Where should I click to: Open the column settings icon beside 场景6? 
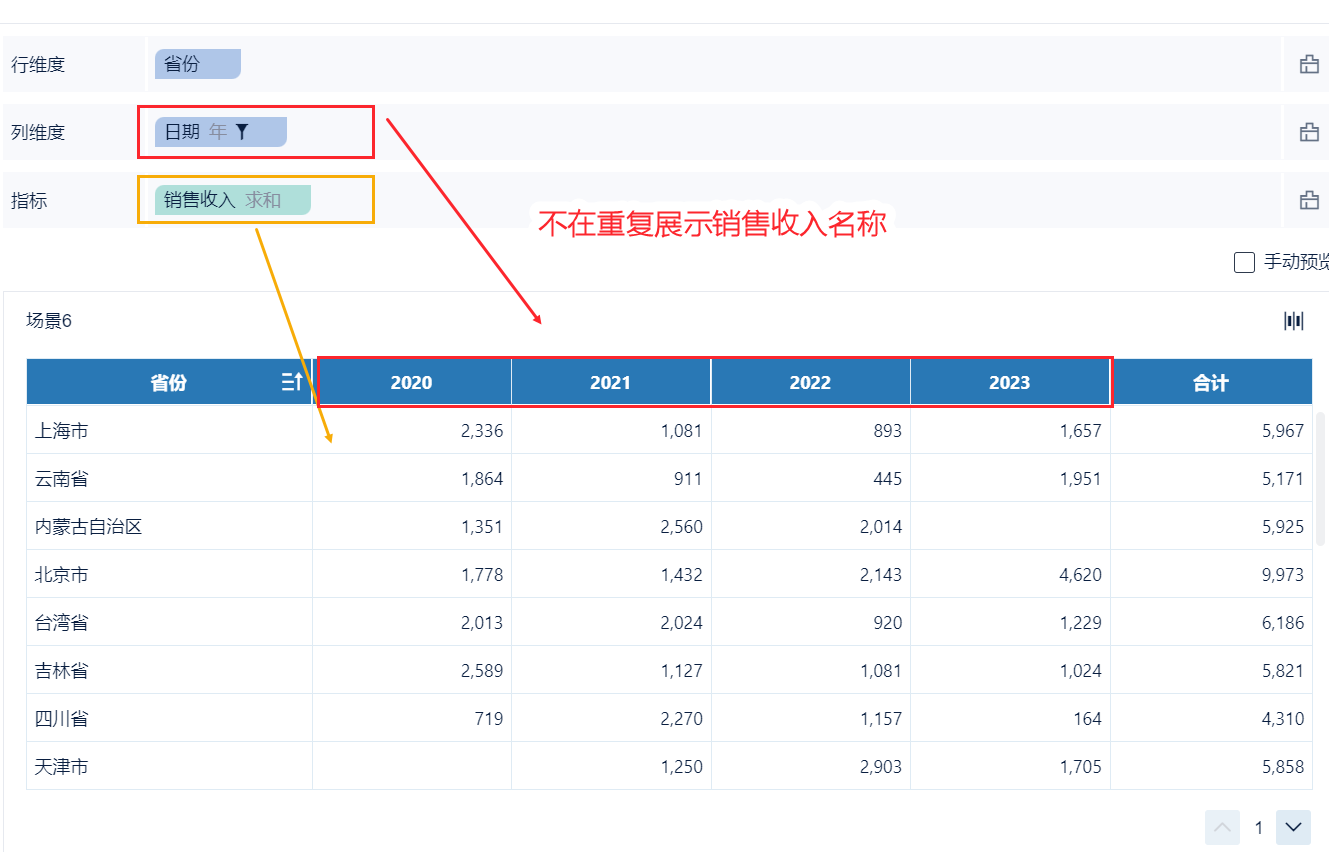(x=1294, y=321)
